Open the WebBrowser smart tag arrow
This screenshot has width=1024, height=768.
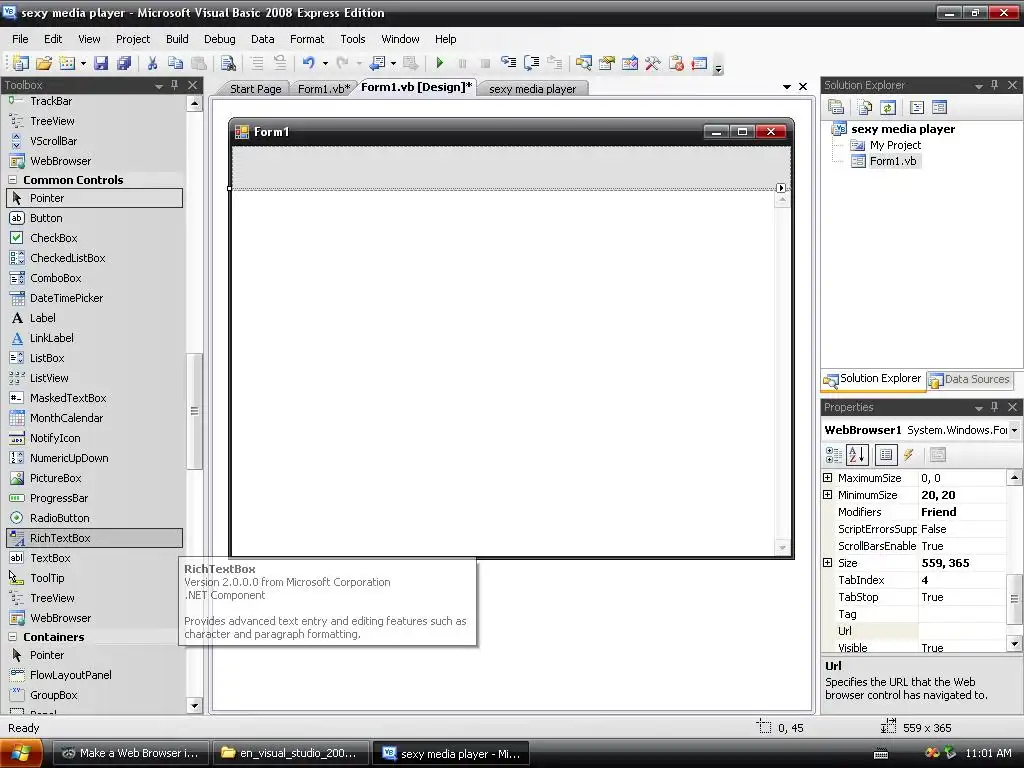pyautogui.click(x=781, y=188)
